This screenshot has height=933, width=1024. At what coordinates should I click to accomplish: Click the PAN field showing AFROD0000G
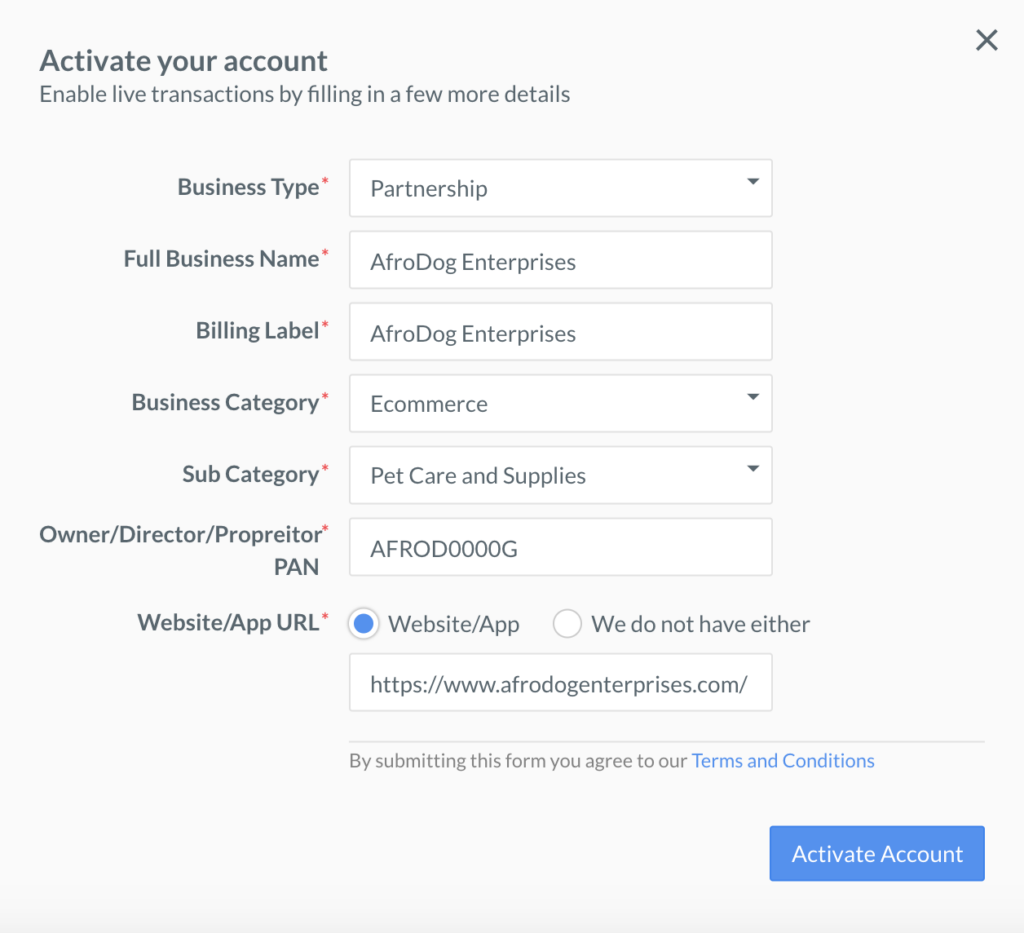pos(560,547)
